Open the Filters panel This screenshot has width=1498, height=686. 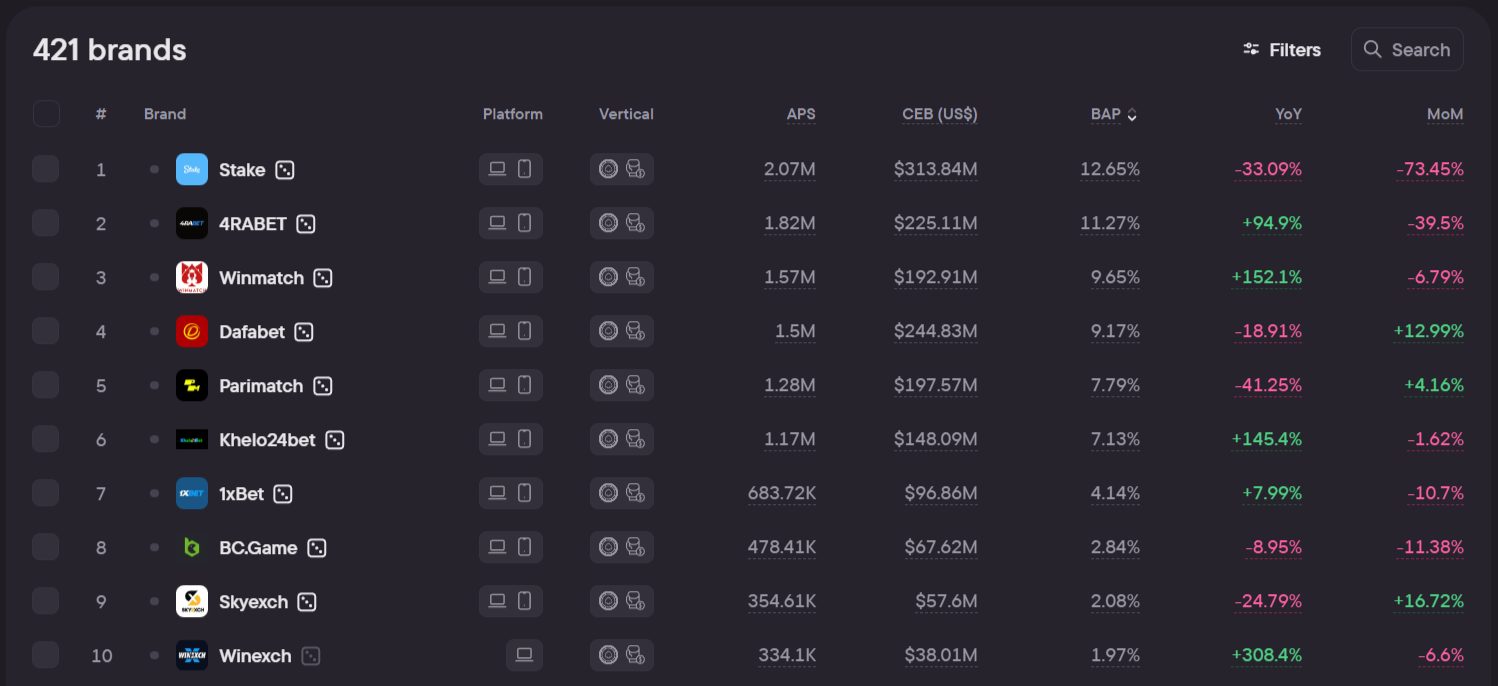[x=1282, y=49]
